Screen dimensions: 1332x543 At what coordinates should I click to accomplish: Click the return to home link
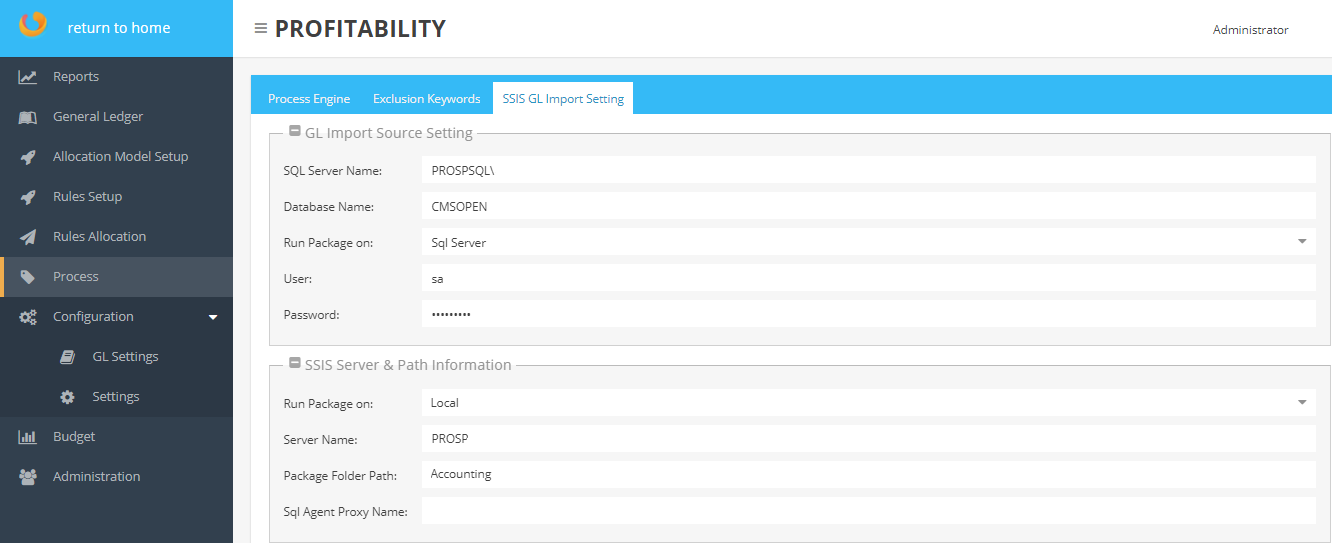click(118, 28)
